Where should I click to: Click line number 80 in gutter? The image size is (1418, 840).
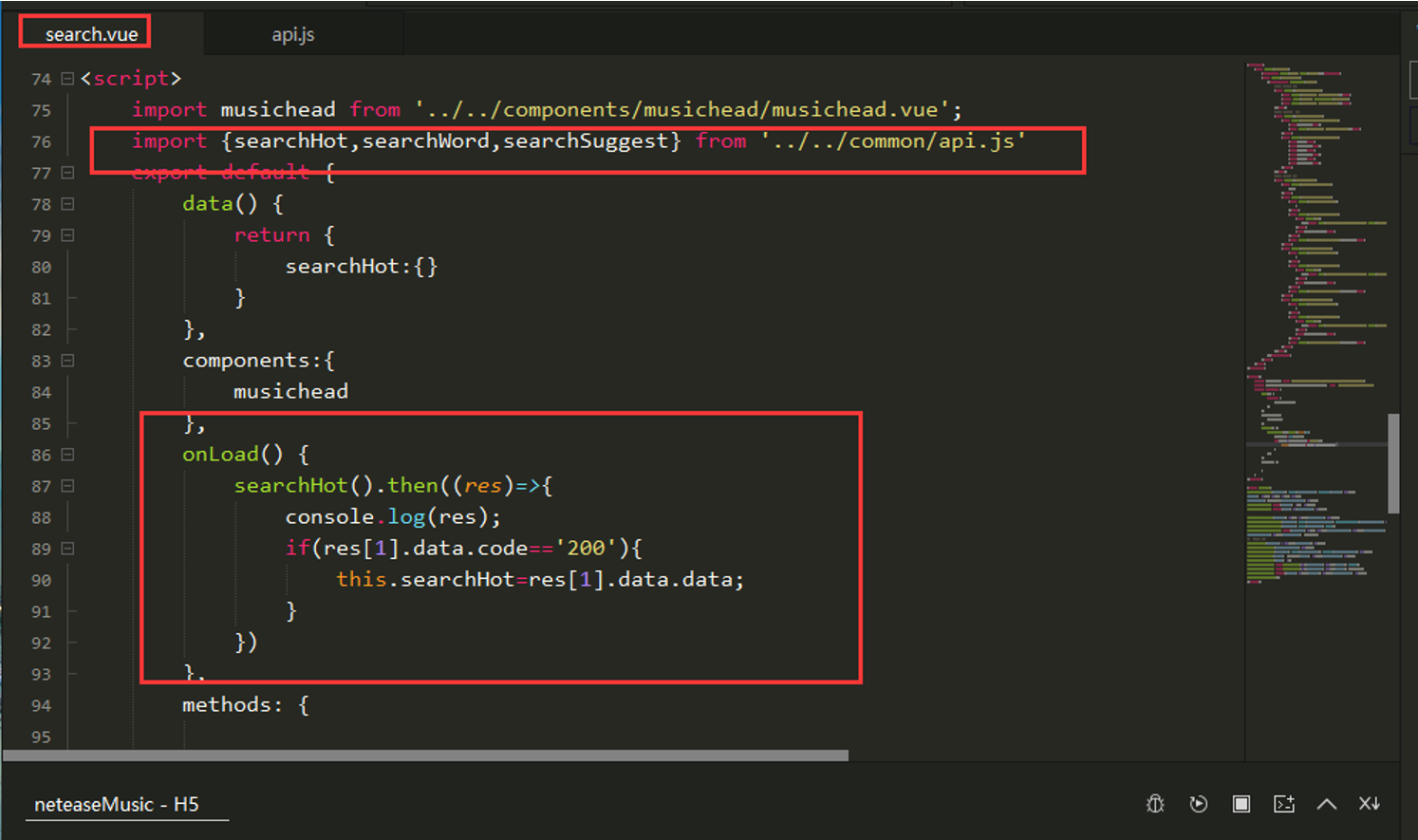(x=41, y=267)
